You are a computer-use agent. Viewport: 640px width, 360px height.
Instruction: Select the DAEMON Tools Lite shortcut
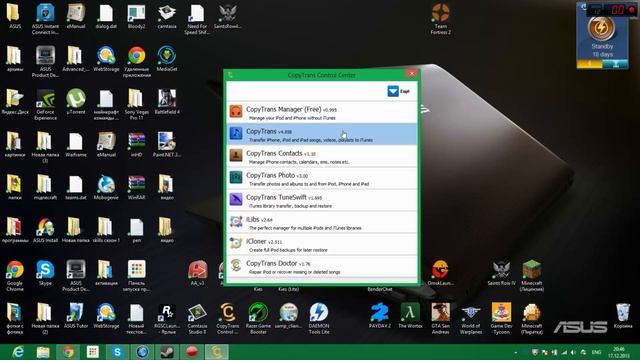[x=319, y=319]
